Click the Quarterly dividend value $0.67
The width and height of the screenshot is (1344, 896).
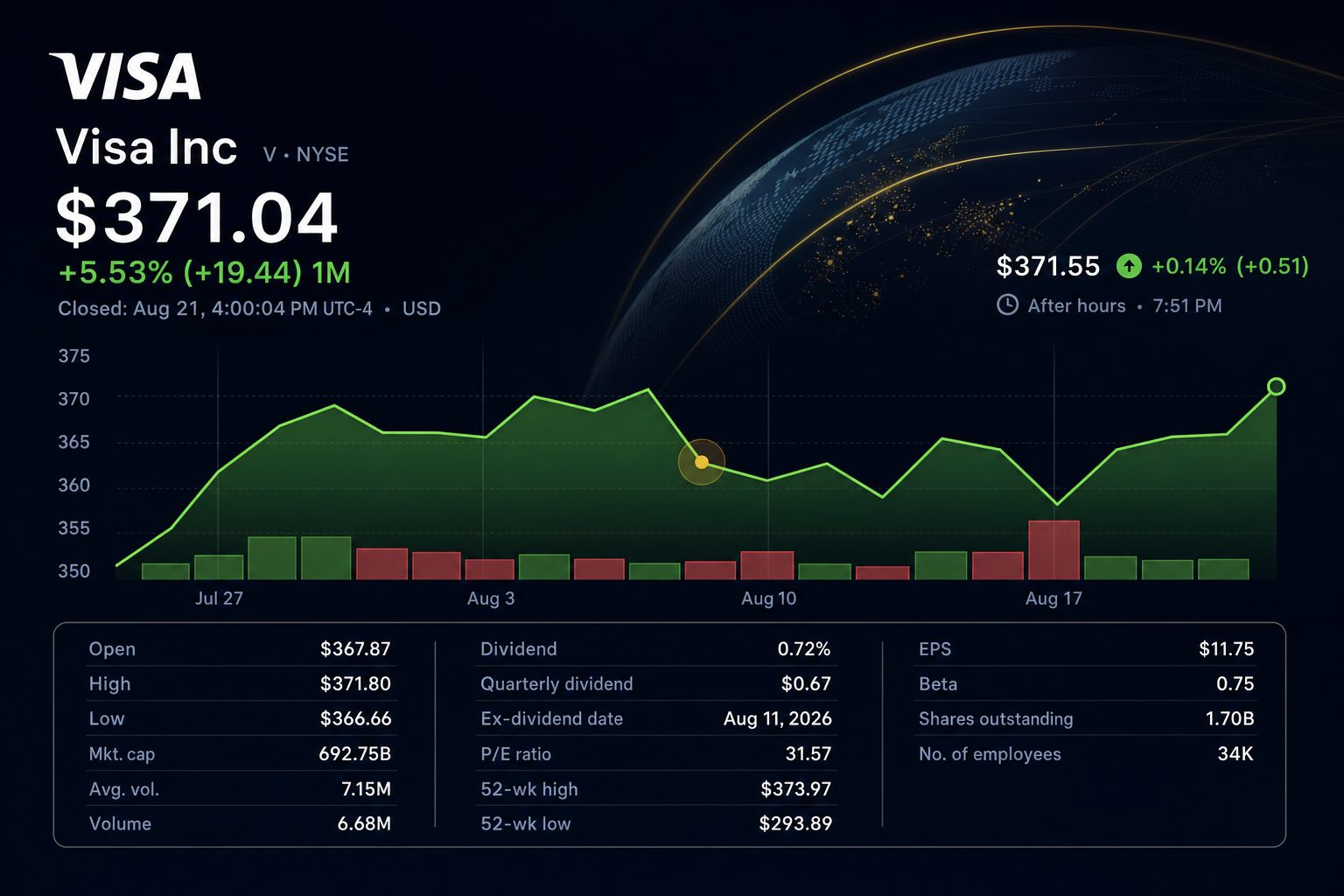click(806, 684)
